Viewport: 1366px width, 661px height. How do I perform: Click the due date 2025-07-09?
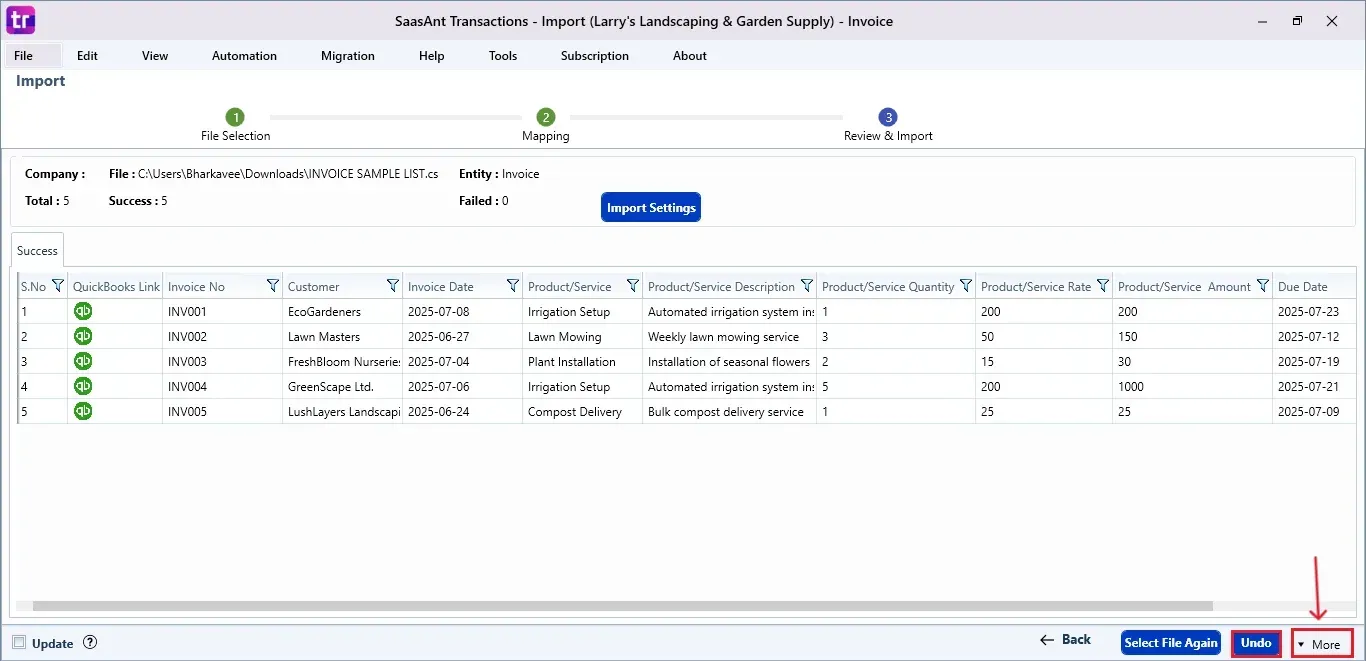point(1309,411)
